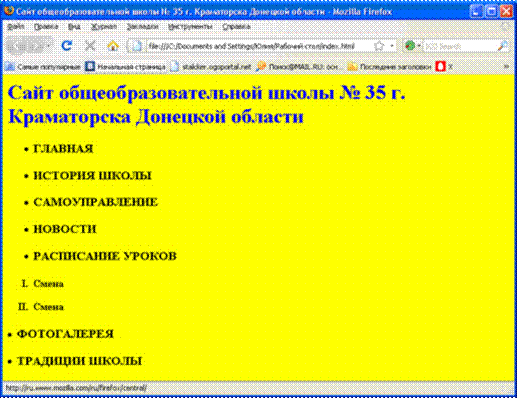Open the Поиск@MAIL.RU bookmark
Image resolution: width=517 pixels, height=398 pixels.
tap(299, 67)
